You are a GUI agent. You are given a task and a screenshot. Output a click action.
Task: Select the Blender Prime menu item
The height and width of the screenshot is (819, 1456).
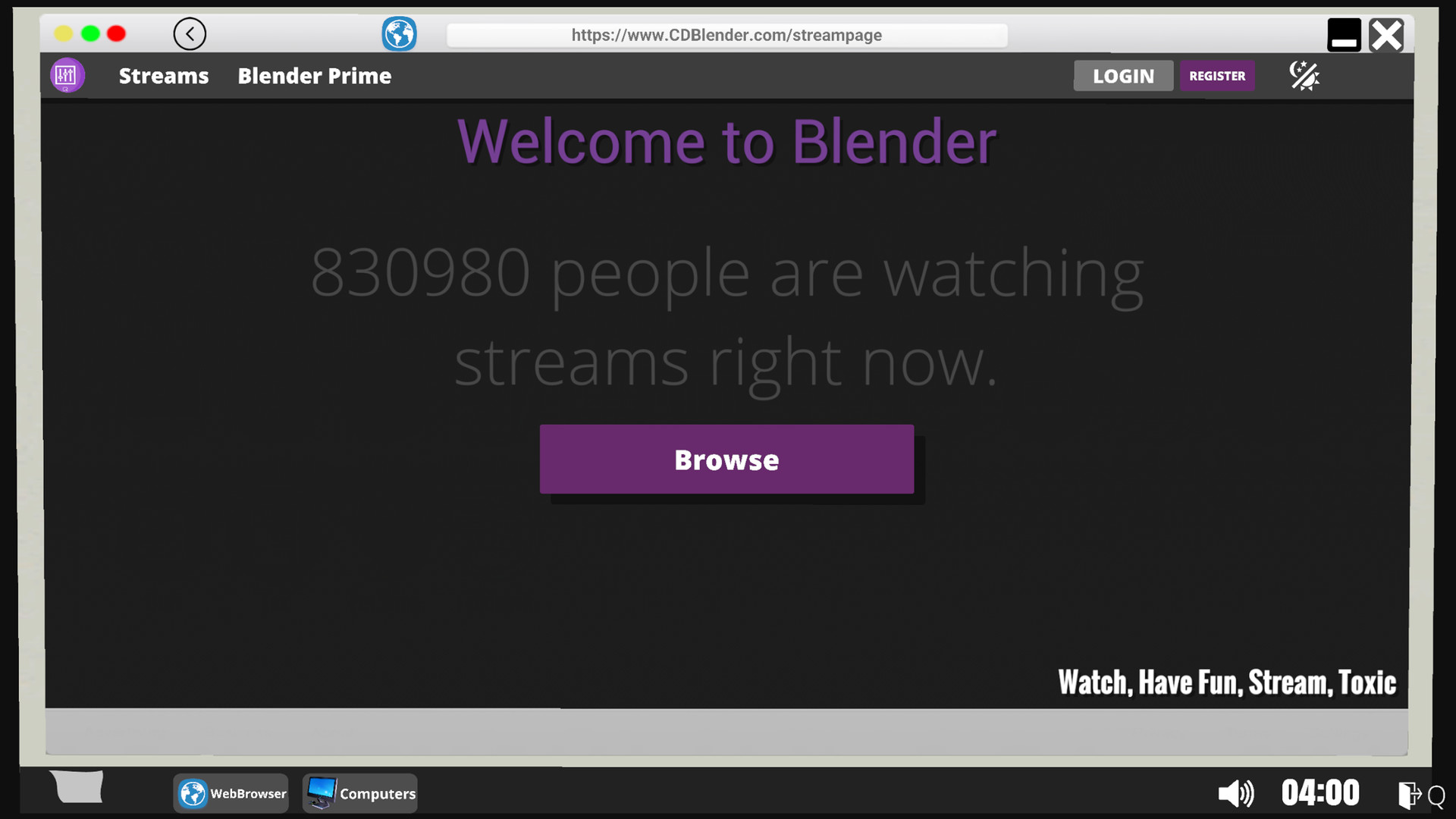pyautogui.click(x=314, y=75)
